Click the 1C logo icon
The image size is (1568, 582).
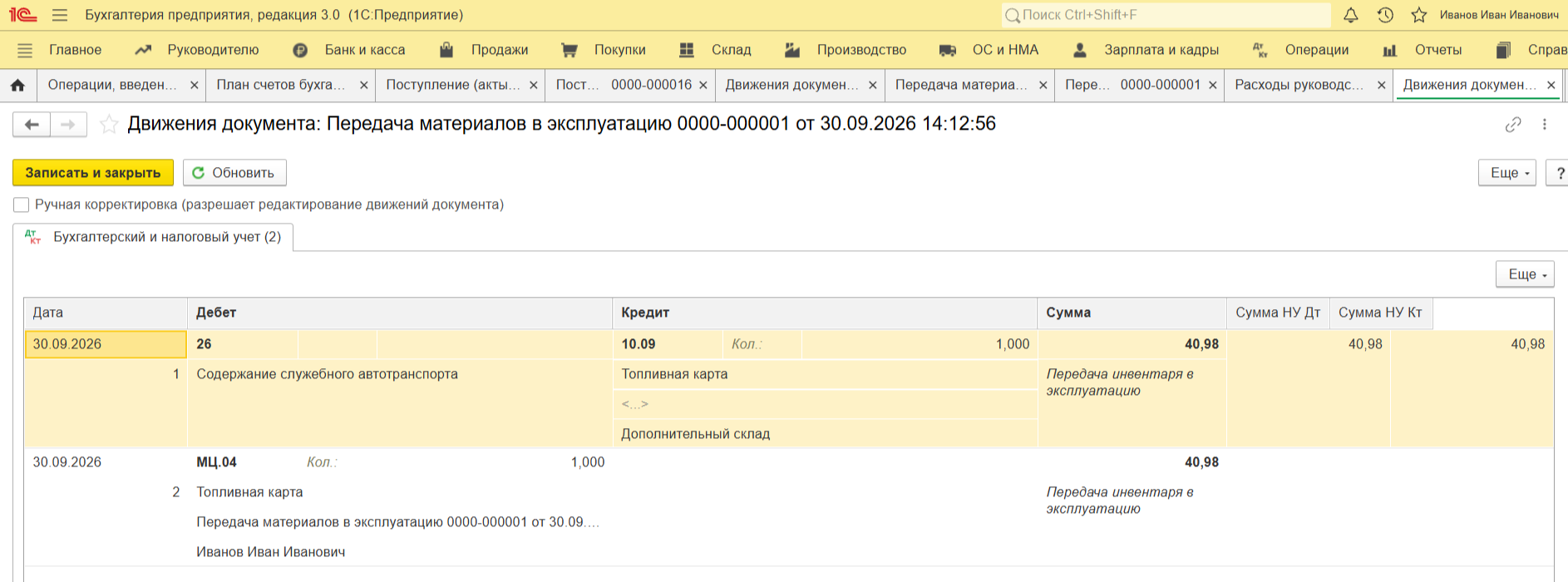tap(22, 15)
